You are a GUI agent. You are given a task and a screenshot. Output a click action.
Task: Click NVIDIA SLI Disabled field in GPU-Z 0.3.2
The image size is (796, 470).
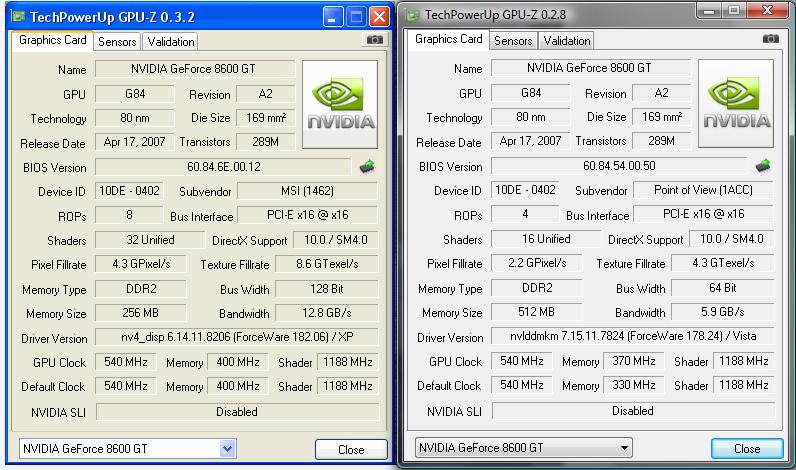(x=237, y=412)
